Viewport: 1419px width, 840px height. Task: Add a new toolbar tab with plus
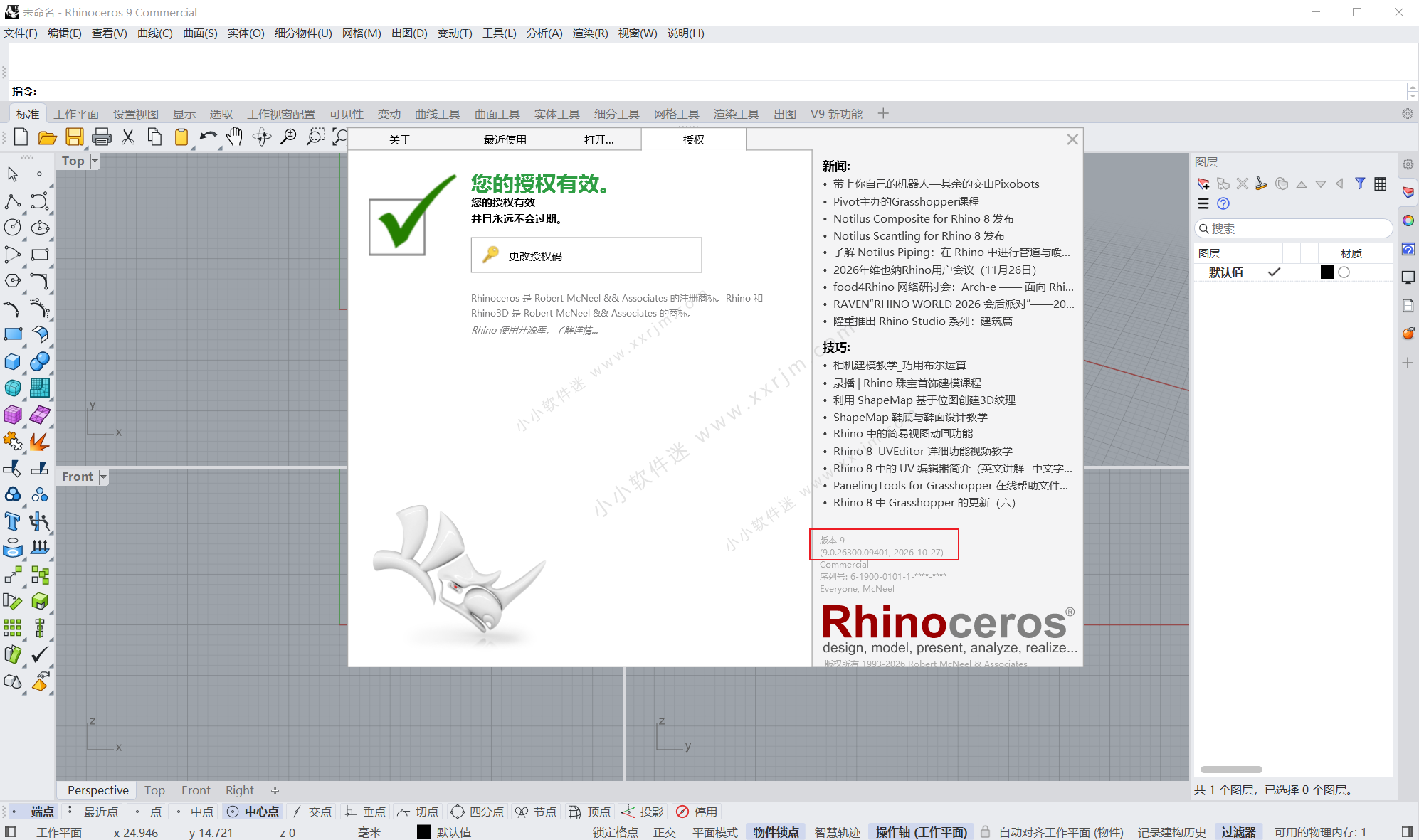(883, 114)
